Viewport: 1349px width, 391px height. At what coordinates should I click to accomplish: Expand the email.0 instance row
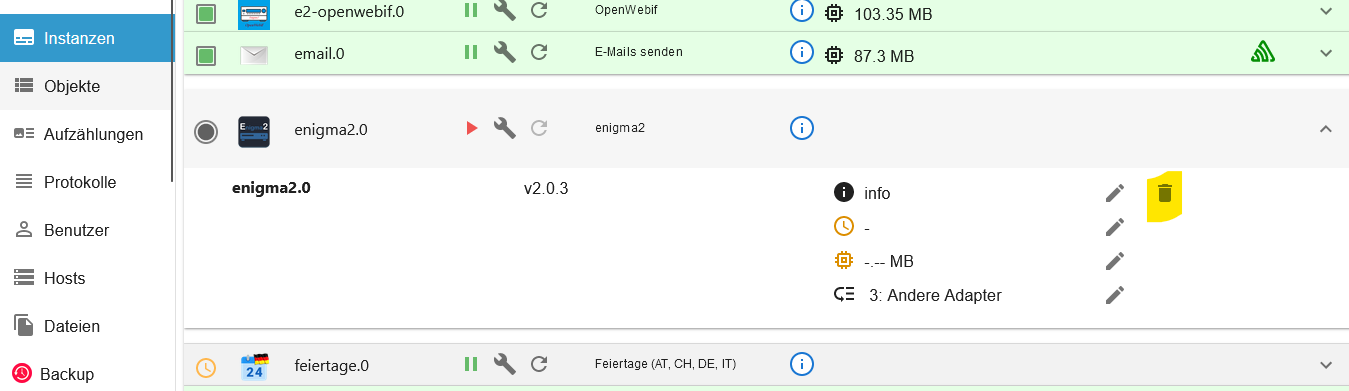1326,52
